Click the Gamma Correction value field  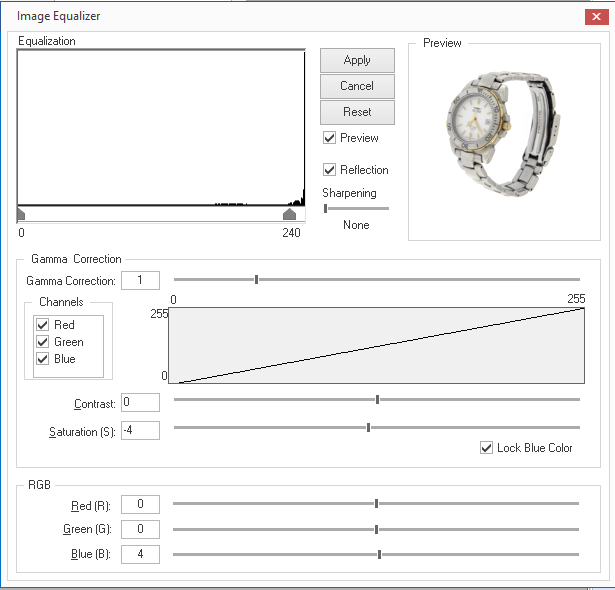(140, 280)
